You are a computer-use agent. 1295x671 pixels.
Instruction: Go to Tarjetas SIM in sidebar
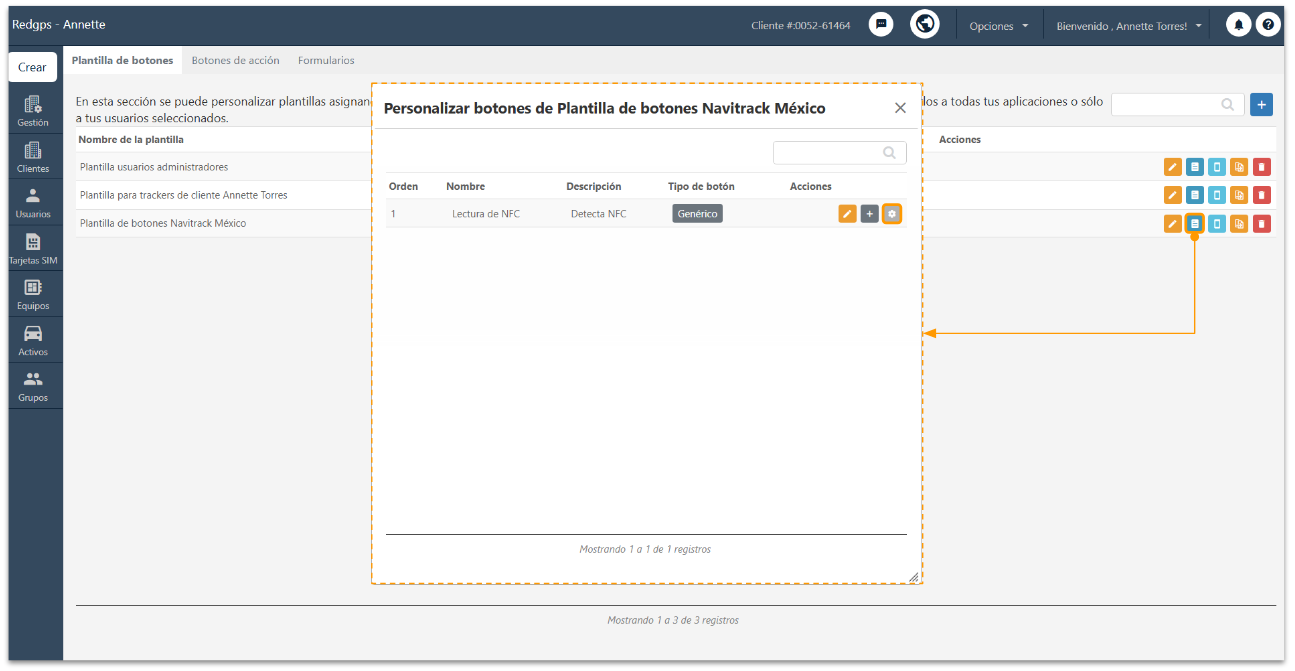coord(33,249)
